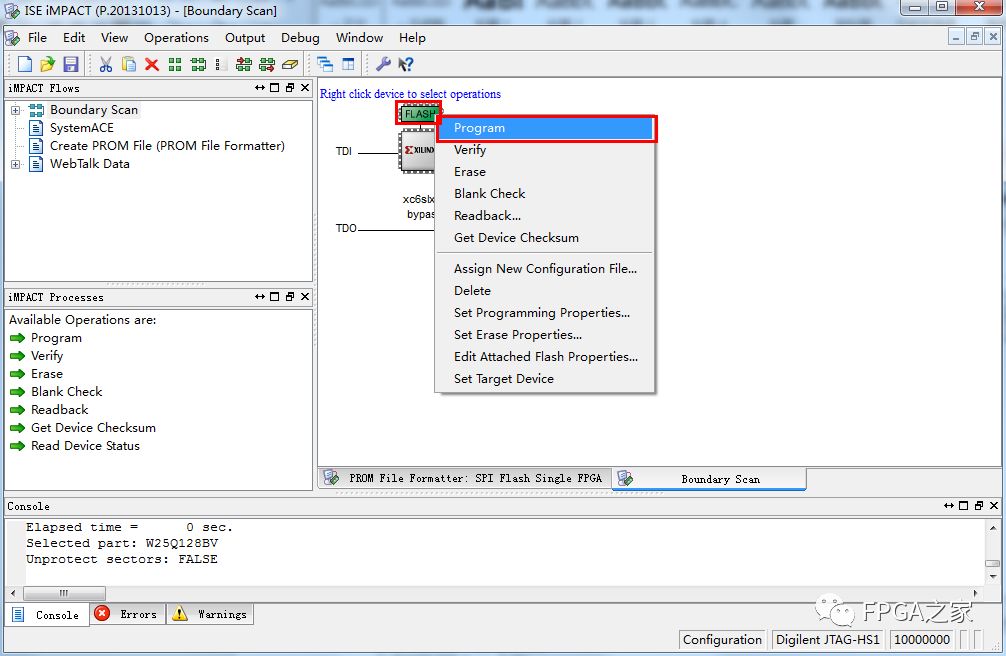Open preferences with the wrench icon
1006x656 pixels.
383,64
